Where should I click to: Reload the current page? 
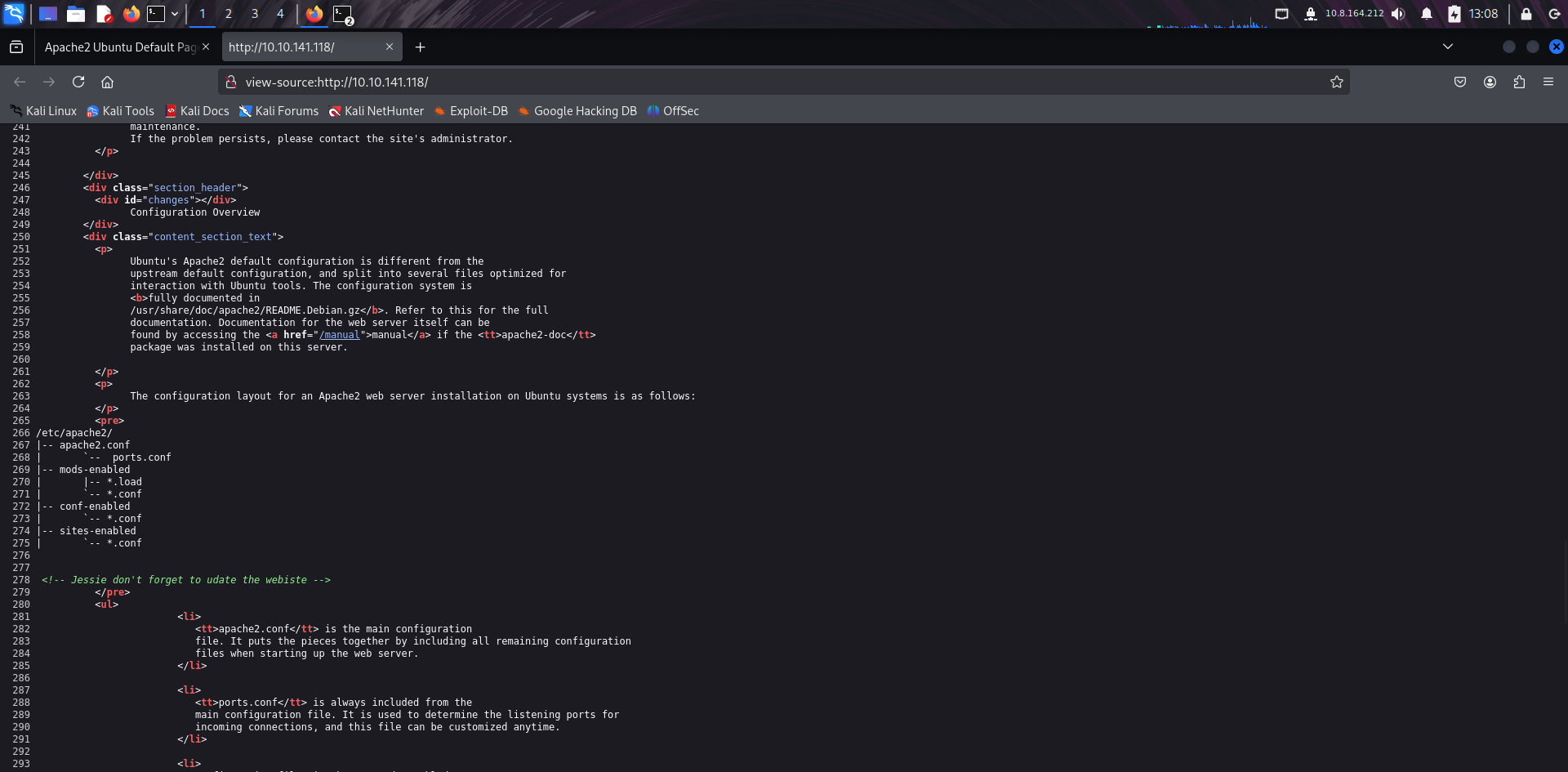(78, 82)
